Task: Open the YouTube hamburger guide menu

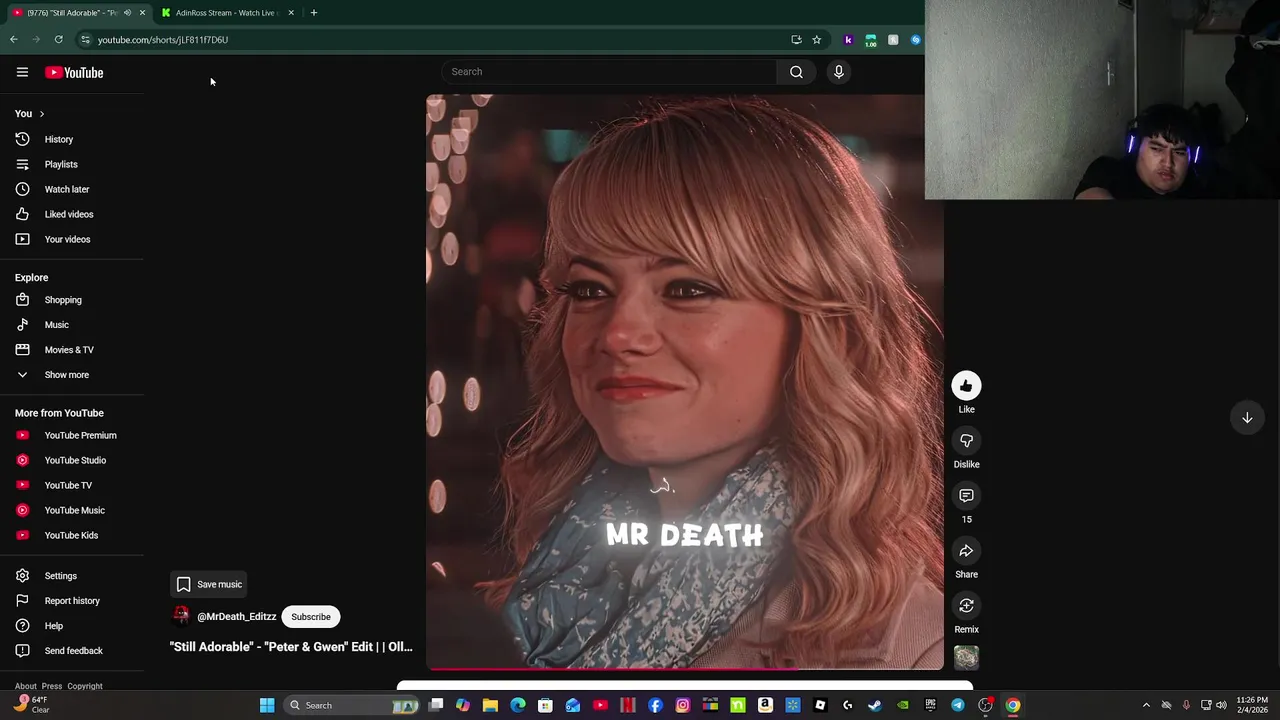Action: [22, 72]
